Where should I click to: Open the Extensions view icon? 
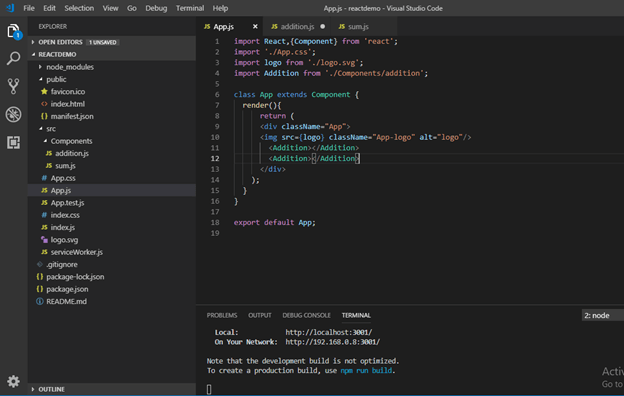click(x=13, y=142)
